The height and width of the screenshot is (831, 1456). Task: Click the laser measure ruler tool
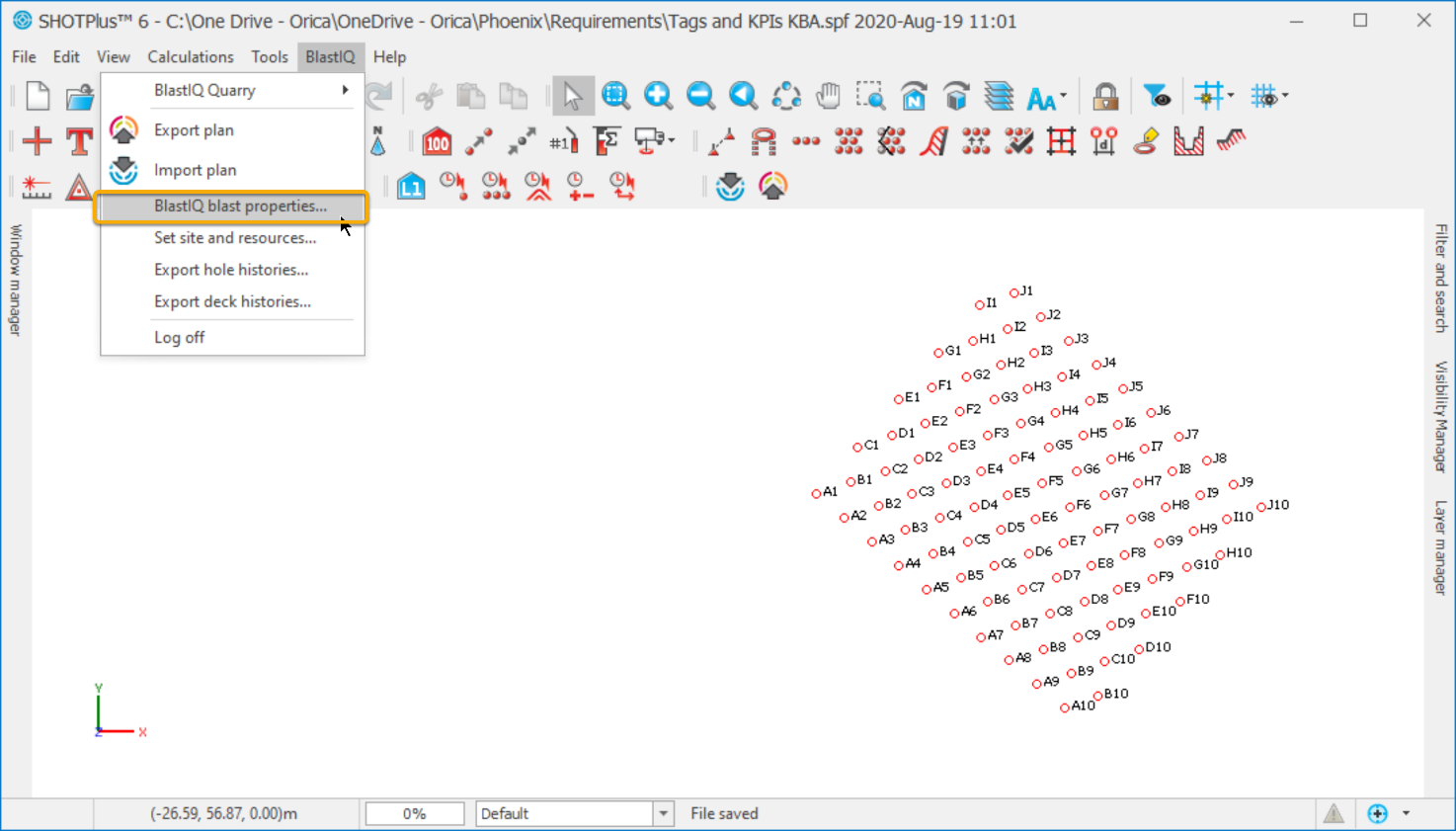(37, 186)
